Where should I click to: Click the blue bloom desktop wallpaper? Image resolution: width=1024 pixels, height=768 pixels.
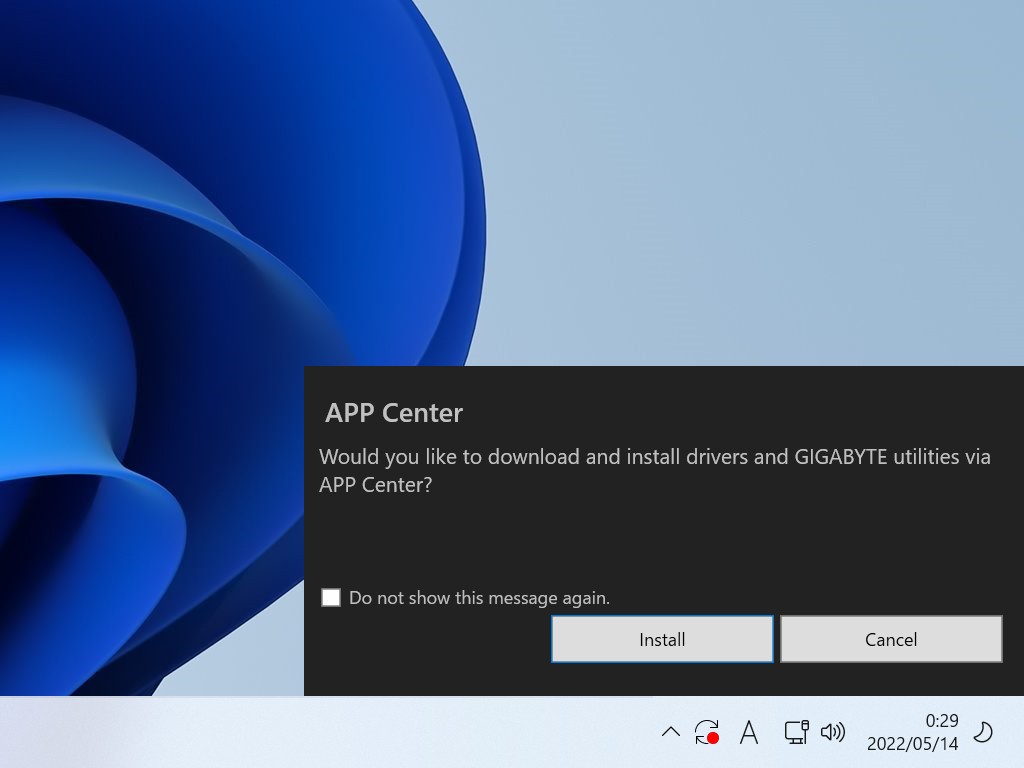pyautogui.click(x=200, y=300)
